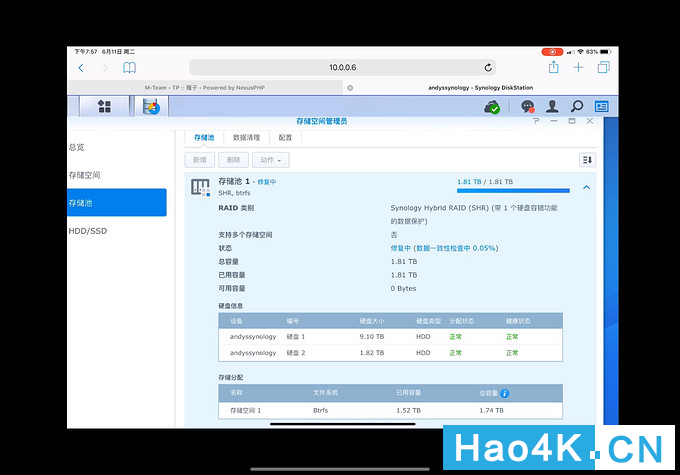Open DSM widgets panel icon

[x=602, y=106]
